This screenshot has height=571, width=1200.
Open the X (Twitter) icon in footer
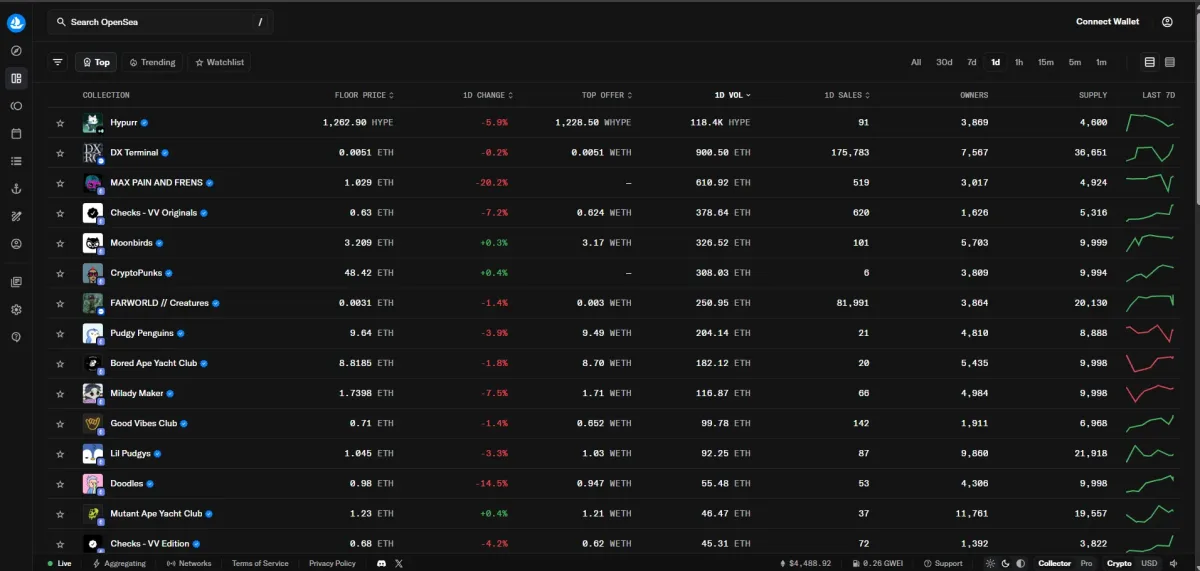pos(399,563)
